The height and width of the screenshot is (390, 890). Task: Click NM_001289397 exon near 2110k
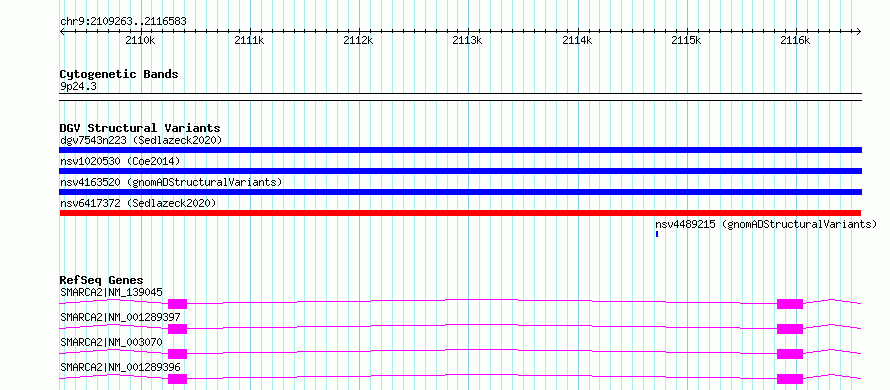177,329
